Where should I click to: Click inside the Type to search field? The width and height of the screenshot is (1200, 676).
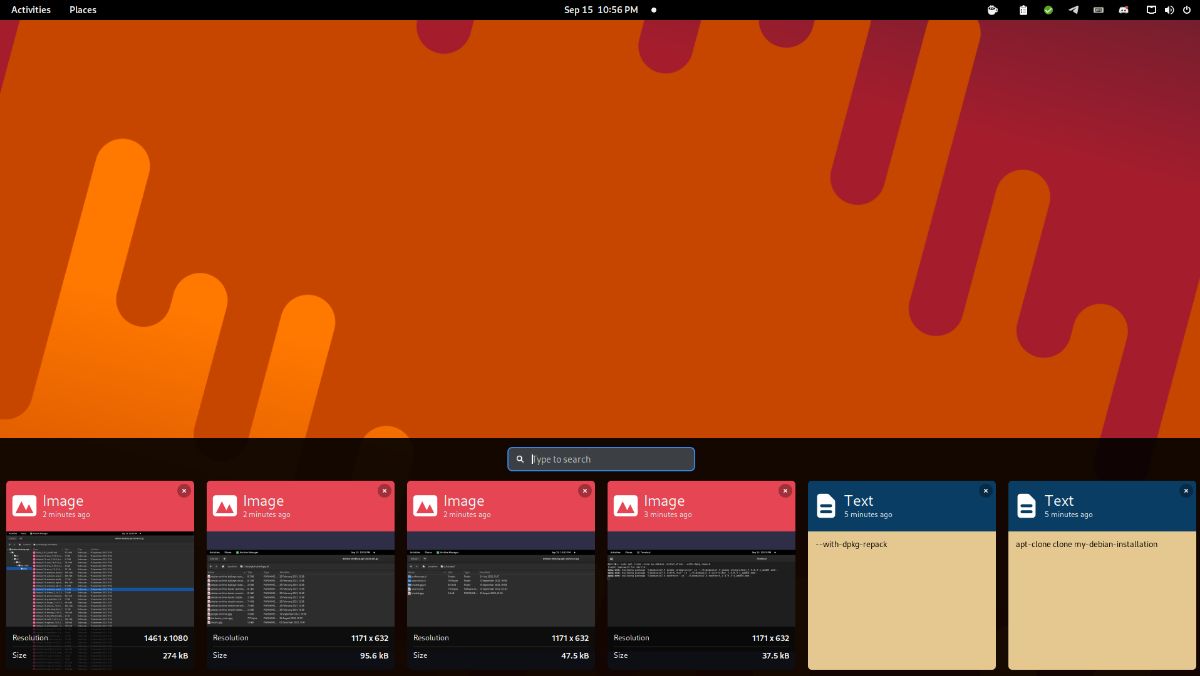tap(600, 458)
